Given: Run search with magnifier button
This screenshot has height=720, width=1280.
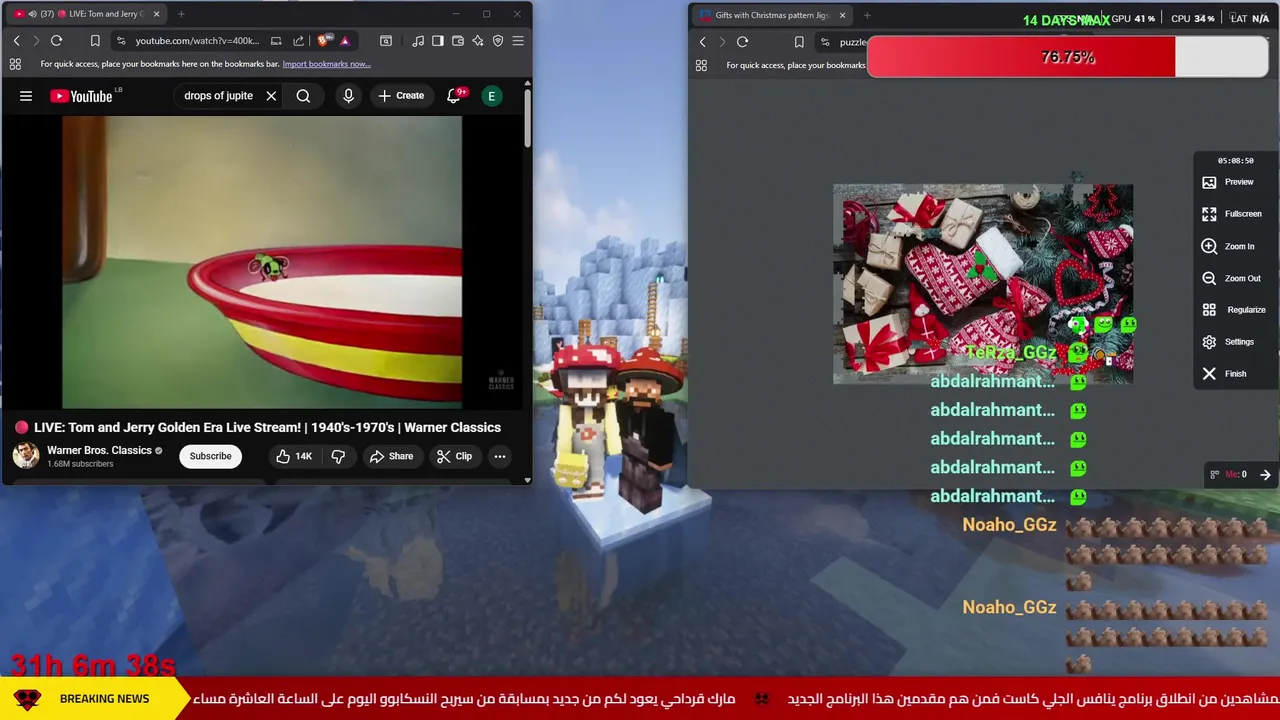Looking at the screenshot, I should coord(303,96).
